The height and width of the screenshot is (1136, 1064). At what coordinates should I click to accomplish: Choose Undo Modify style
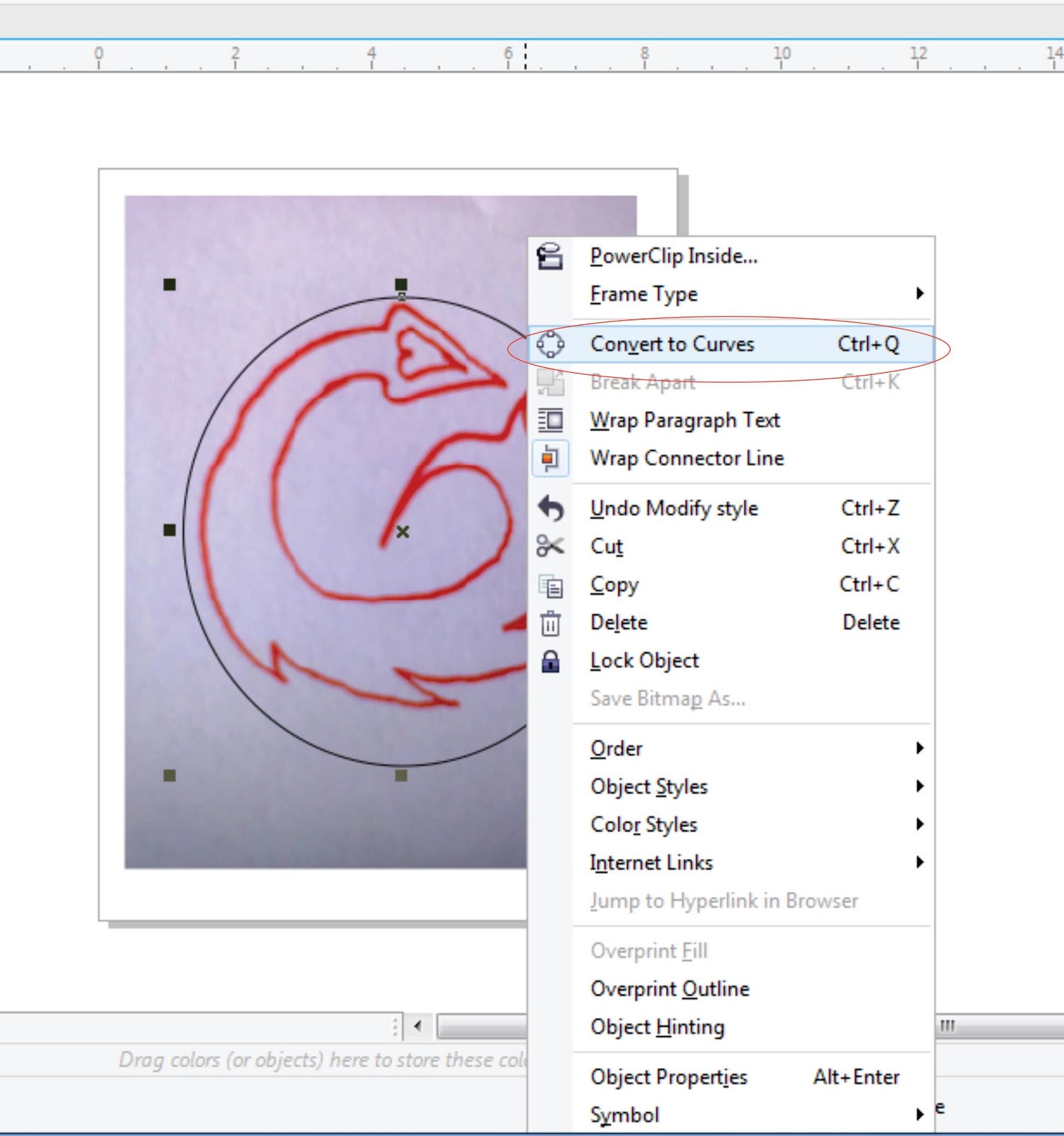click(731, 508)
